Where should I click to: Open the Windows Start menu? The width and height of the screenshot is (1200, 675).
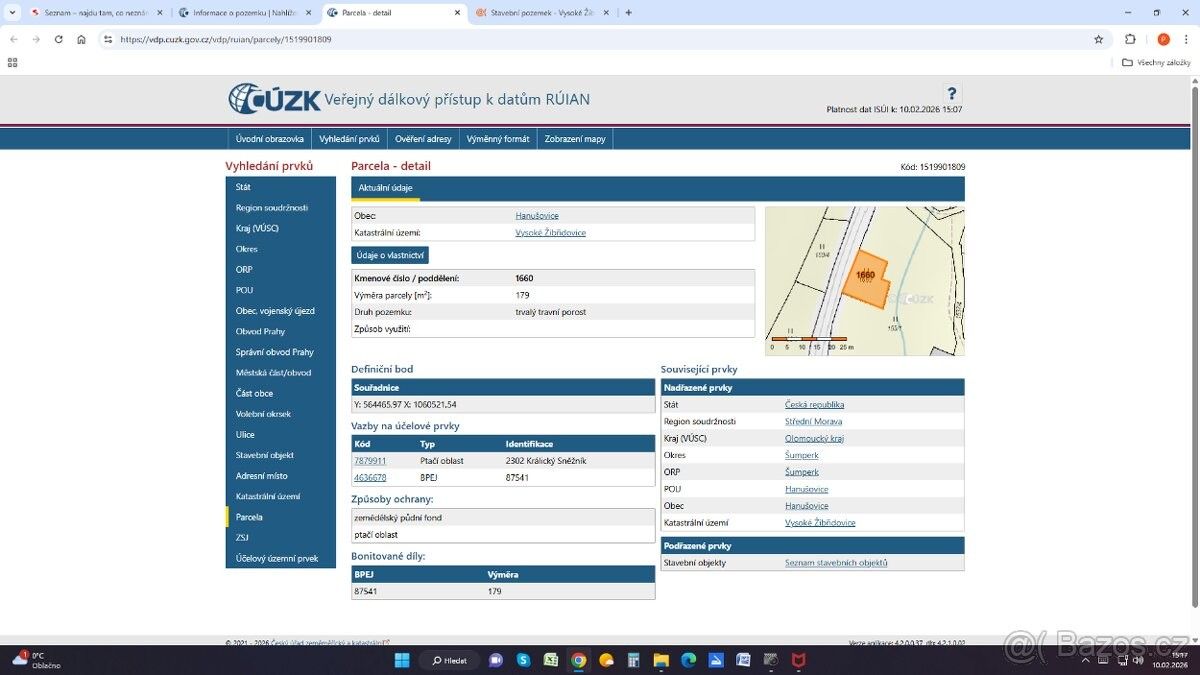pos(401,660)
